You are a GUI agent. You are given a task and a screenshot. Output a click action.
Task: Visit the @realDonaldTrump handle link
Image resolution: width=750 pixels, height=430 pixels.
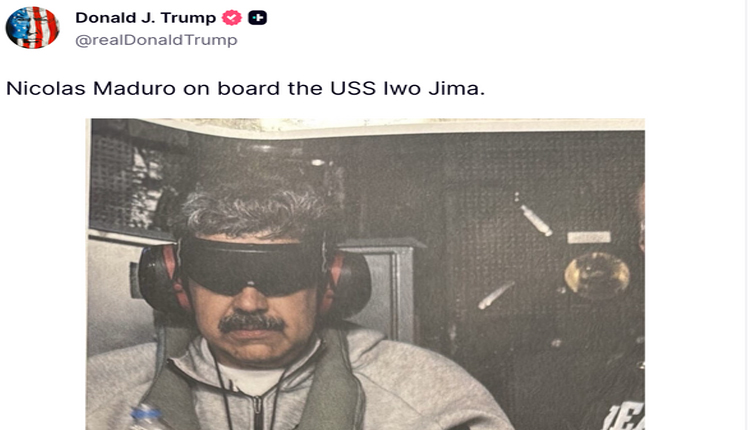[156, 40]
